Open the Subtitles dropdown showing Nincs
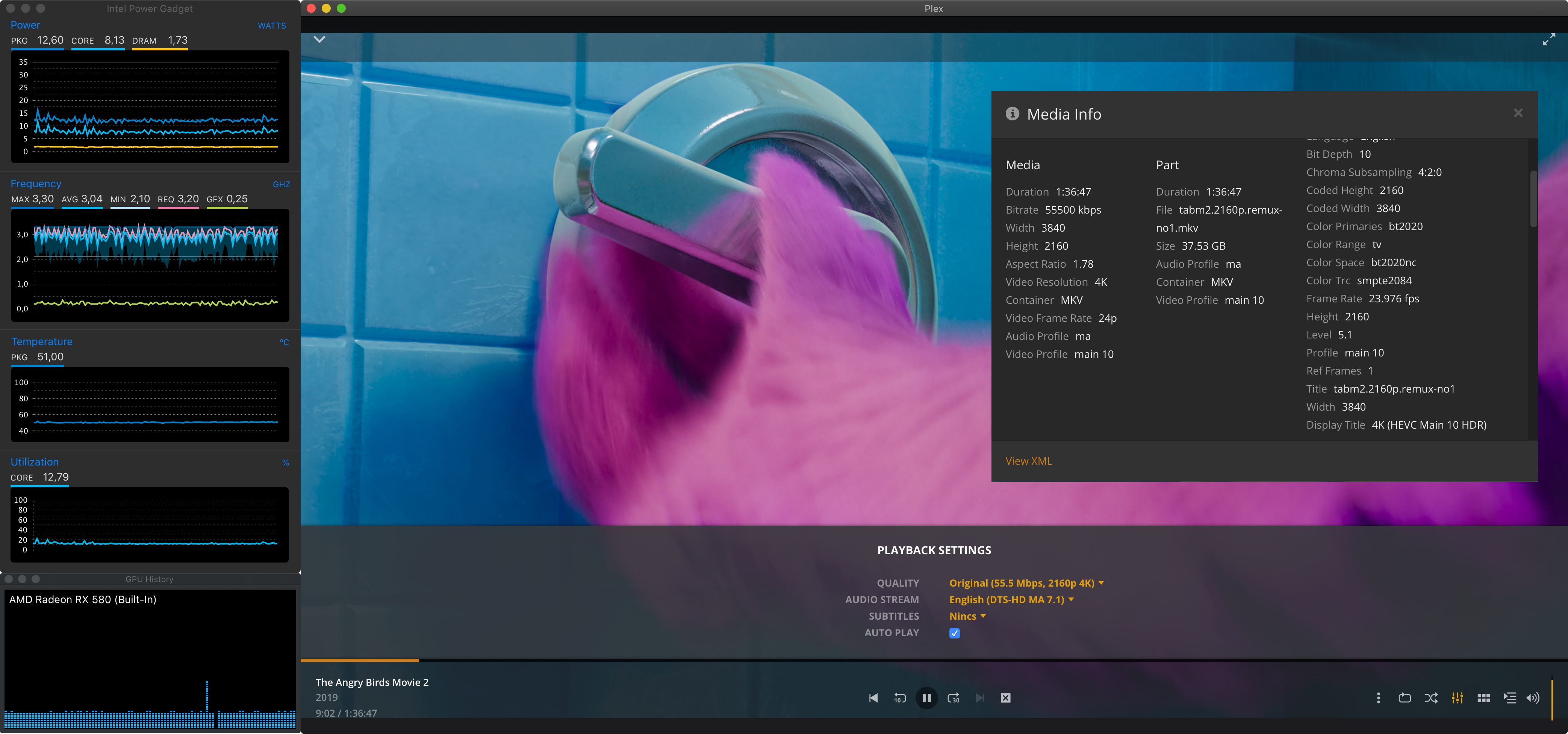Image resolution: width=1568 pixels, height=734 pixels. (967, 616)
